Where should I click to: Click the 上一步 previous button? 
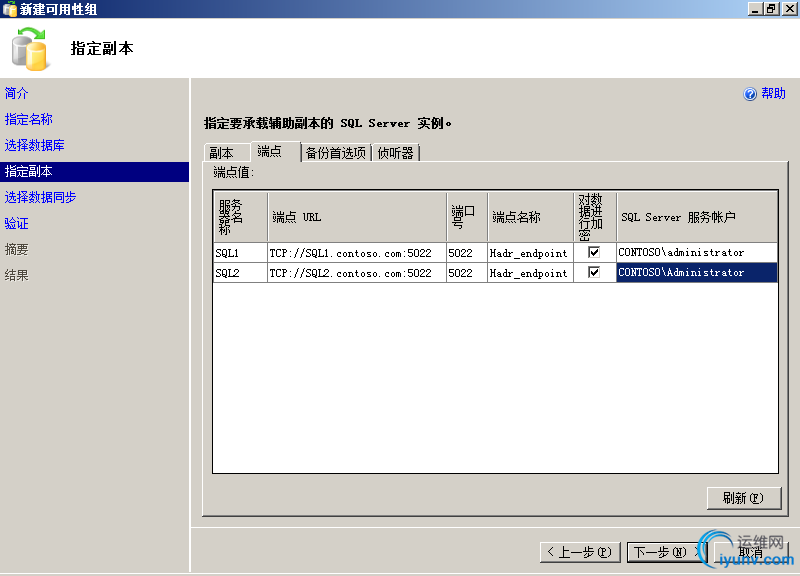tap(580, 552)
